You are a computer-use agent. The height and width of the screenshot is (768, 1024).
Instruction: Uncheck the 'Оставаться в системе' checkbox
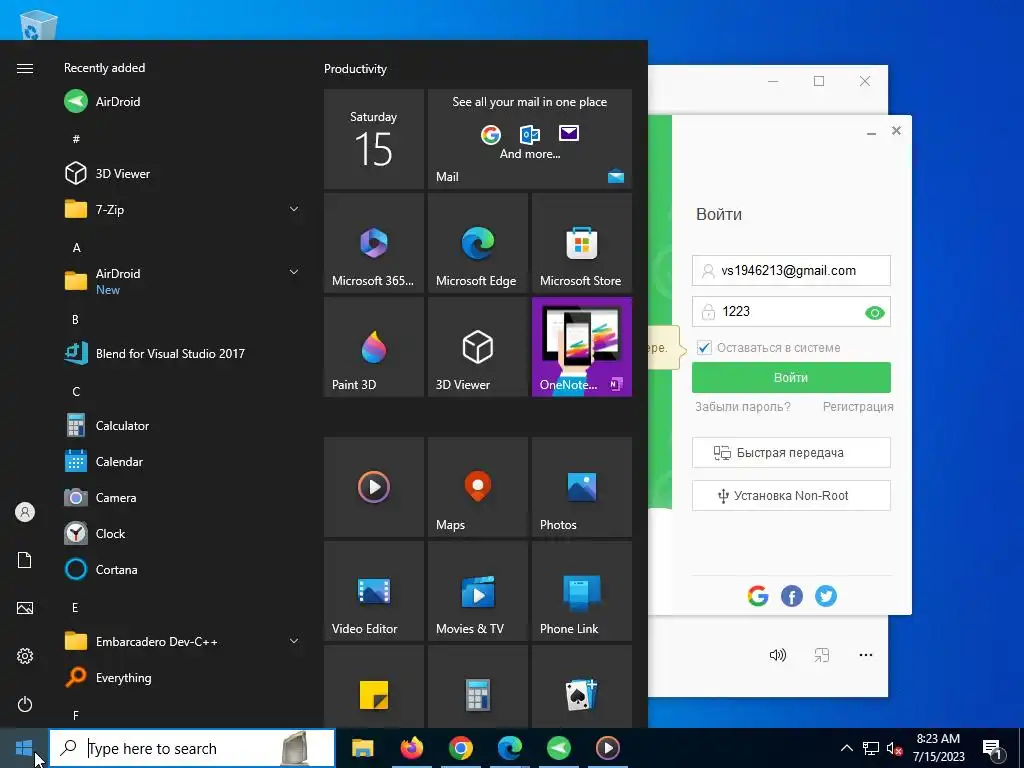704,347
